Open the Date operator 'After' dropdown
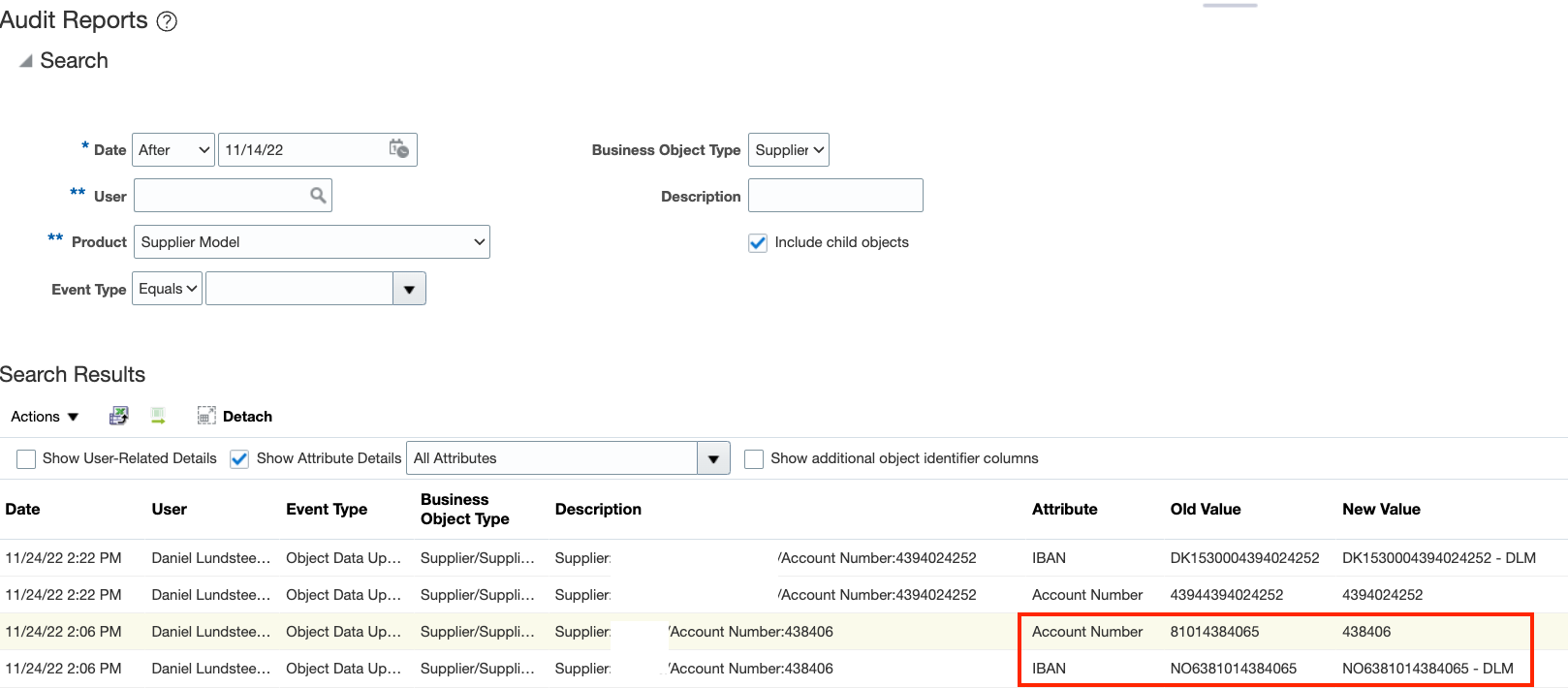1568x688 pixels. pyautogui.click(x=173, y=150)
